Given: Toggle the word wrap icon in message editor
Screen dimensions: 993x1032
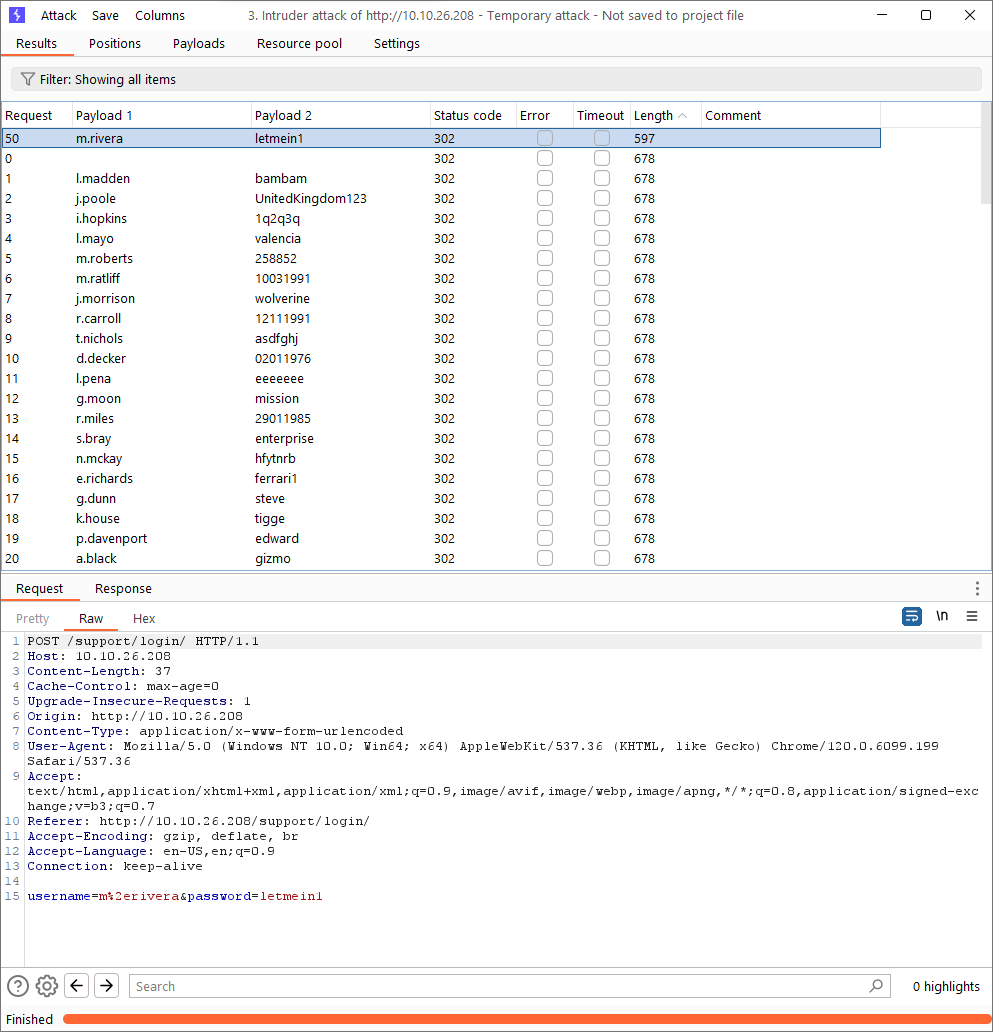Looking at the screenshot, I should pos(911,617).
